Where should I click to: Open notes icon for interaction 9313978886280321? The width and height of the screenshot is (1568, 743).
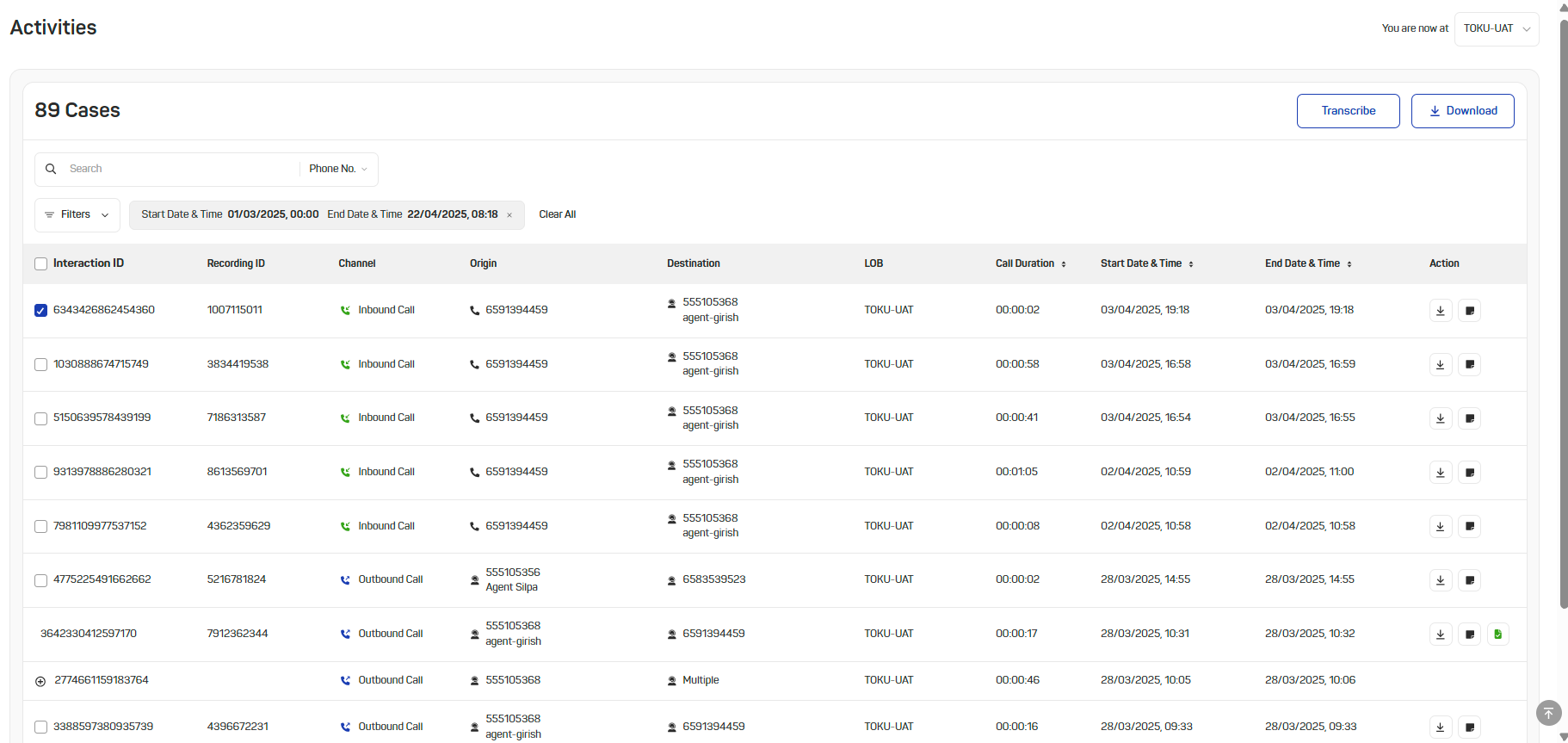click(1470, 473)
